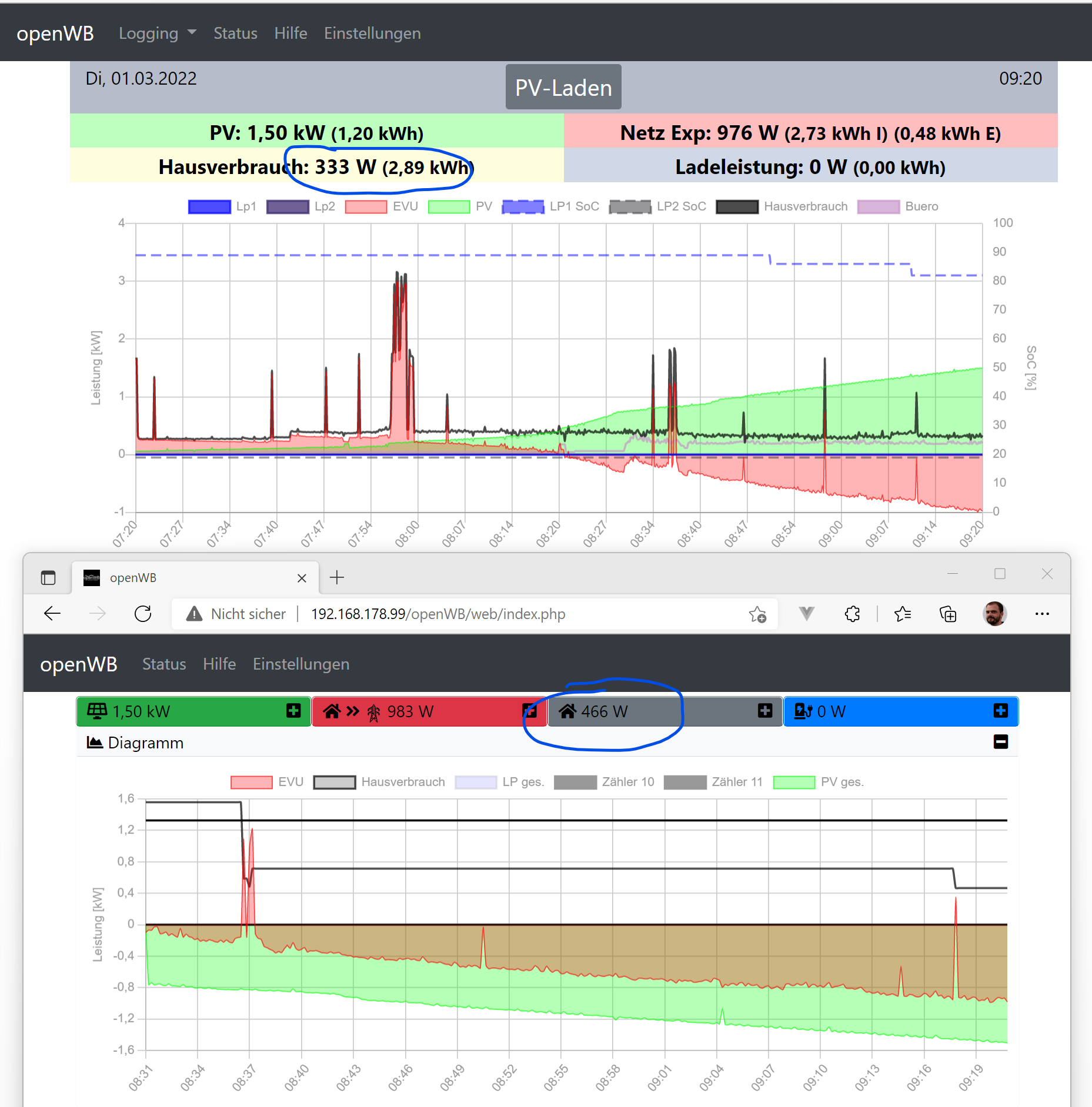The image size is (1092, 1107).
Task: Click the charging station icon on the blue tile
Action: (803, 711)
